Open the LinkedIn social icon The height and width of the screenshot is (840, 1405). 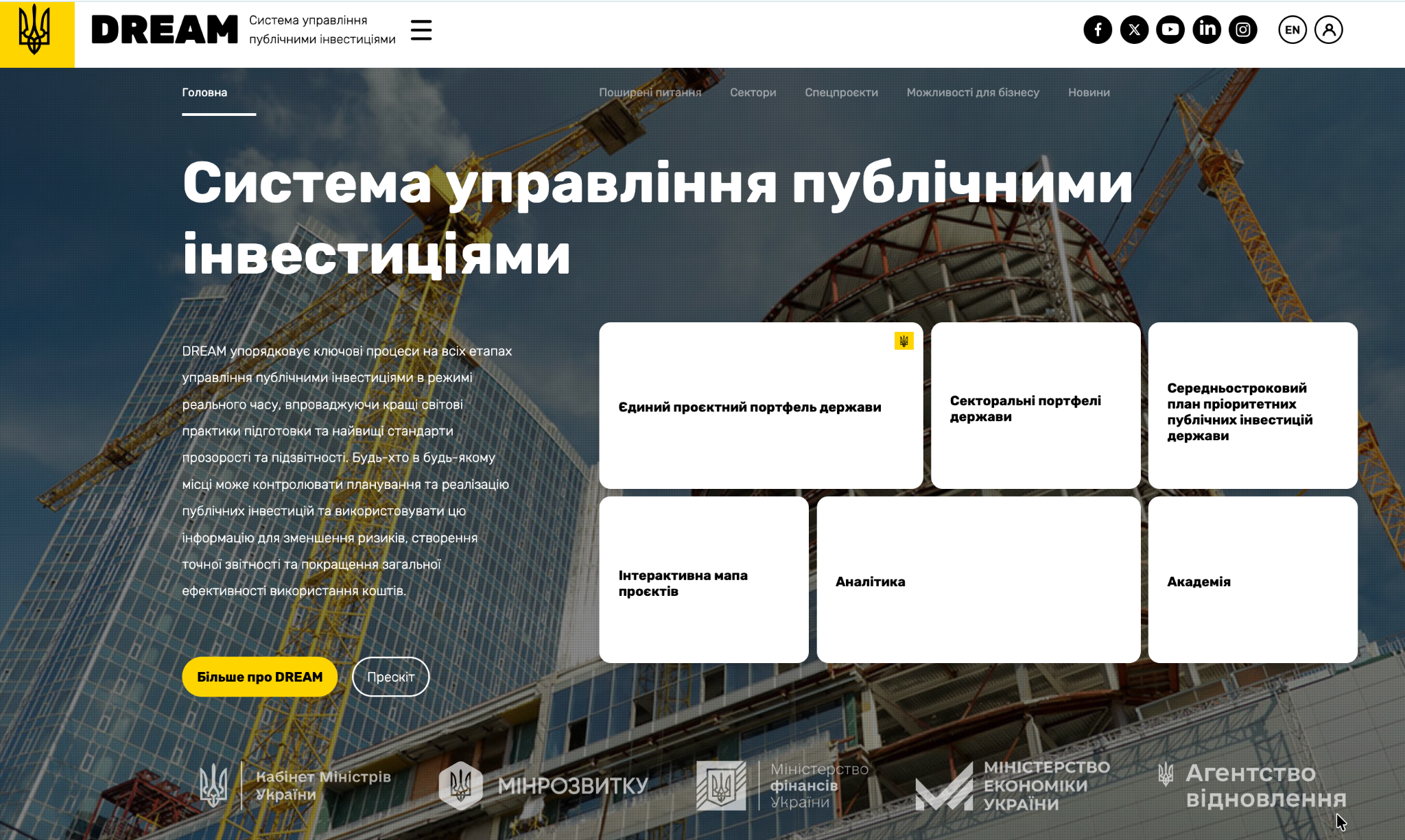coord(1207,29)
